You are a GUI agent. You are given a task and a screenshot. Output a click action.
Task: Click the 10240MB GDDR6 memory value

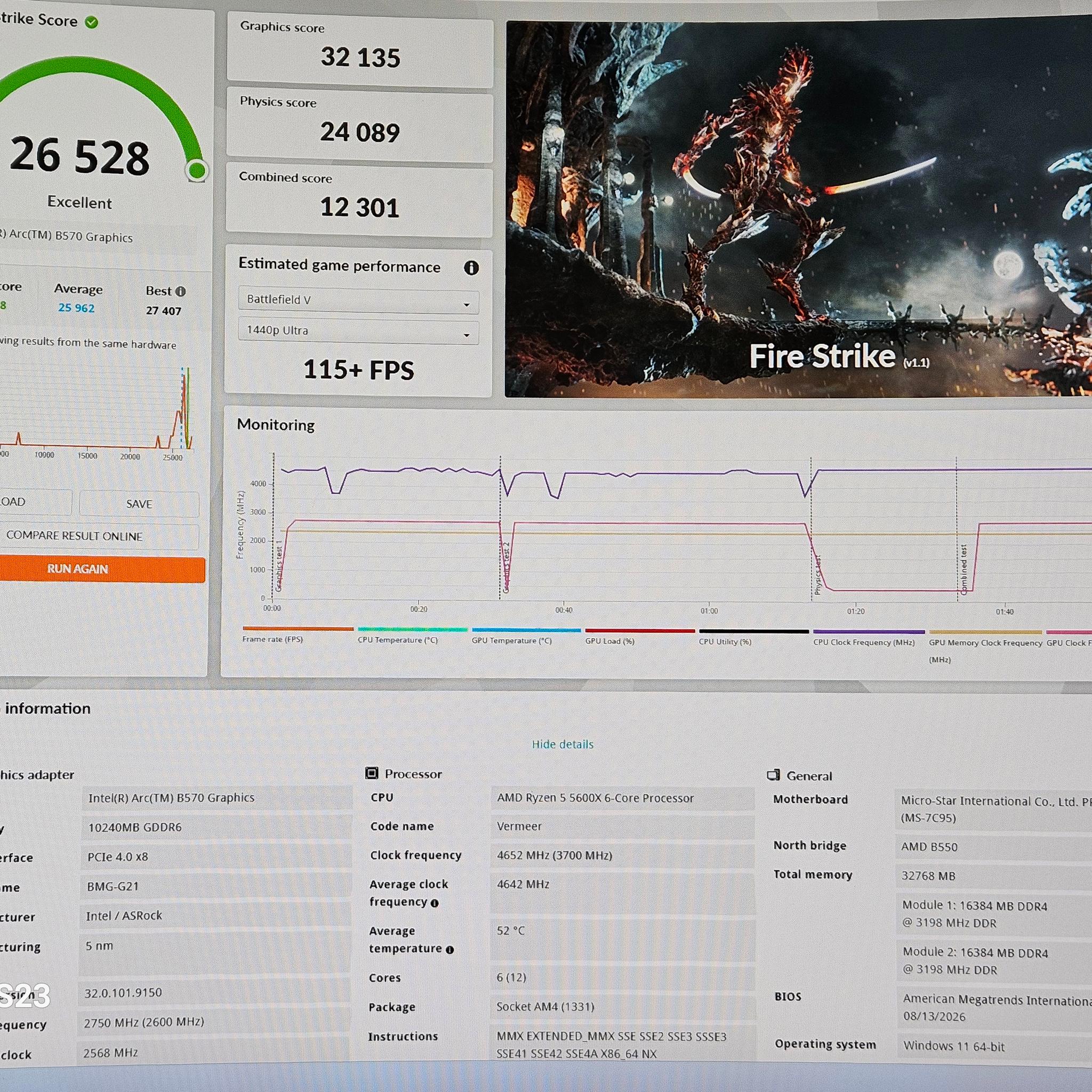(134, 828)
